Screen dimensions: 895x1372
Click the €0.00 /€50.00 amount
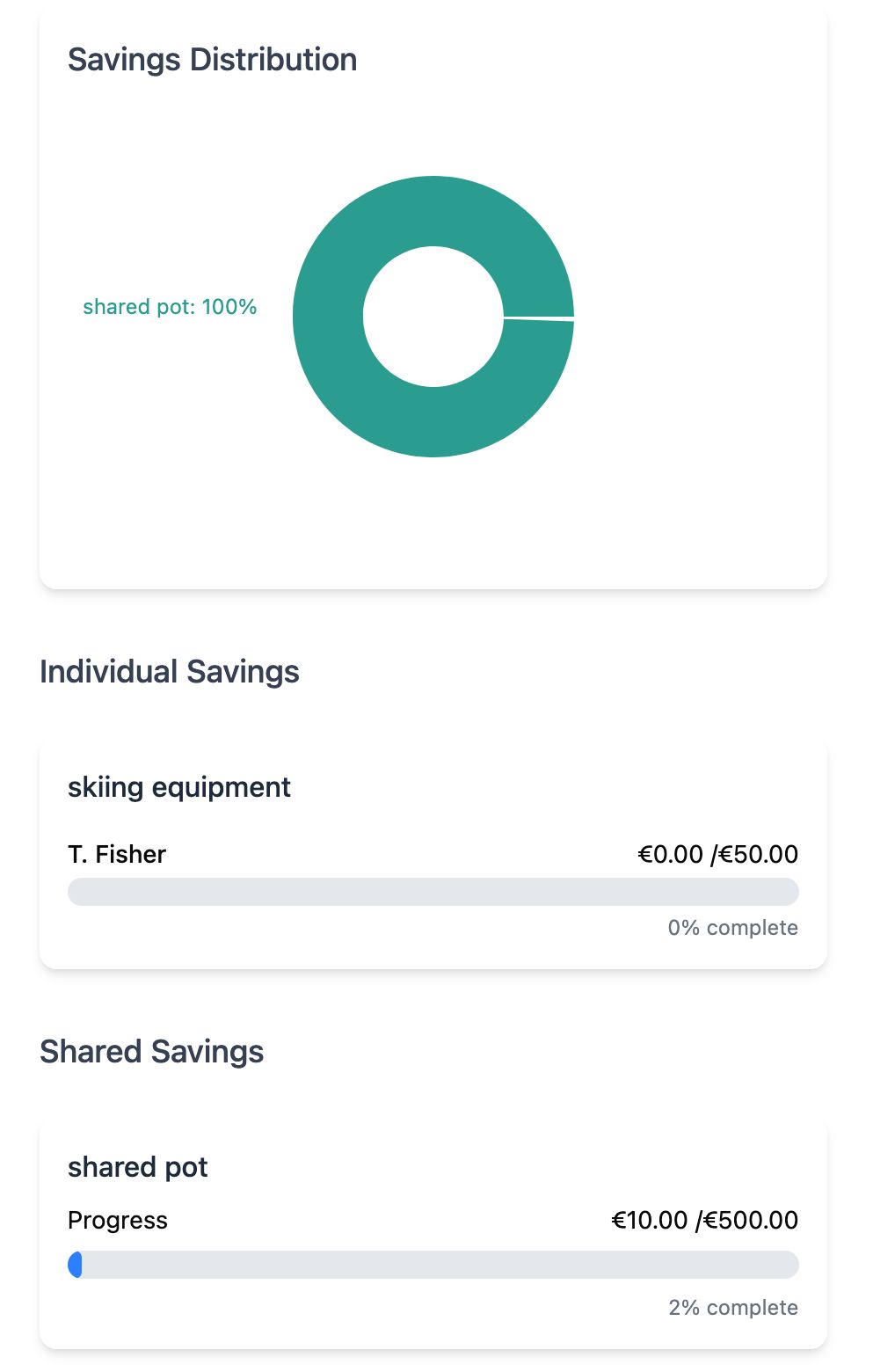click(x=717, y=854)
